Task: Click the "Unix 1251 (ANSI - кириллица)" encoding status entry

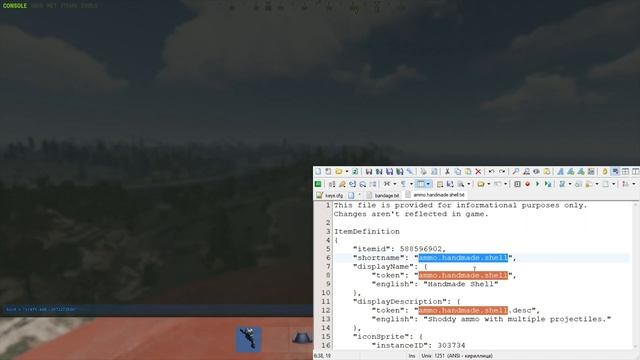Action: click(457, 356)
